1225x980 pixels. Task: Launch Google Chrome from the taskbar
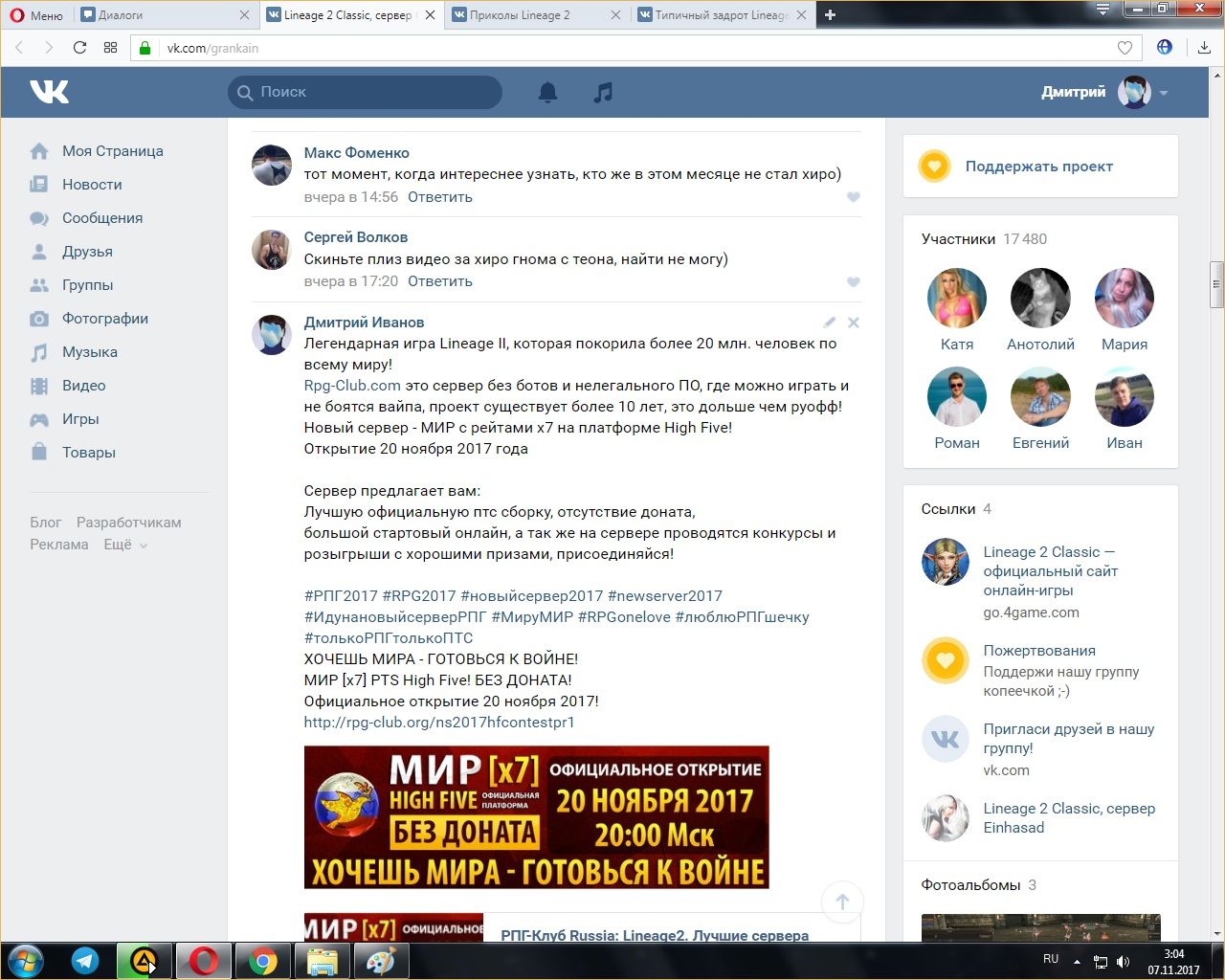[x=263, y=961]
